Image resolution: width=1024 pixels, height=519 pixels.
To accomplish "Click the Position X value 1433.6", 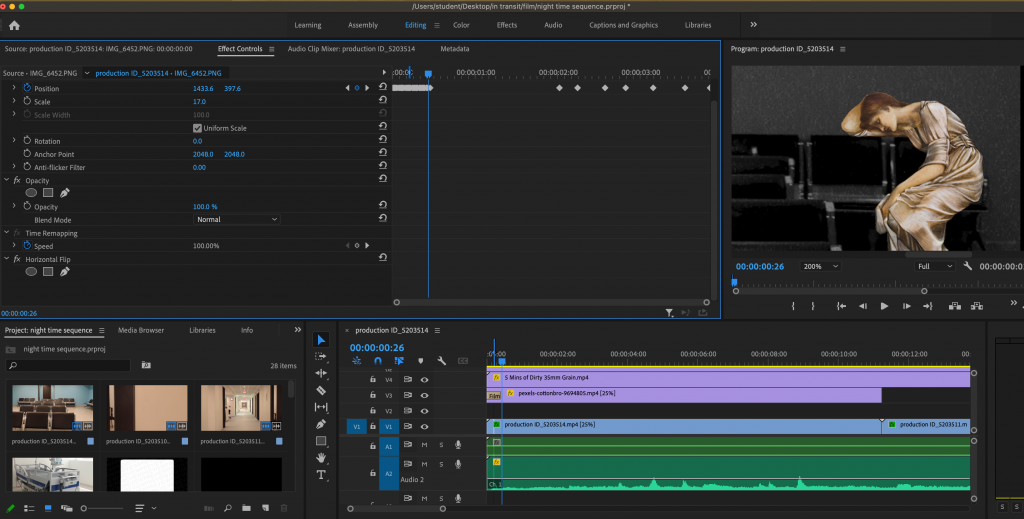I will 202,88.
